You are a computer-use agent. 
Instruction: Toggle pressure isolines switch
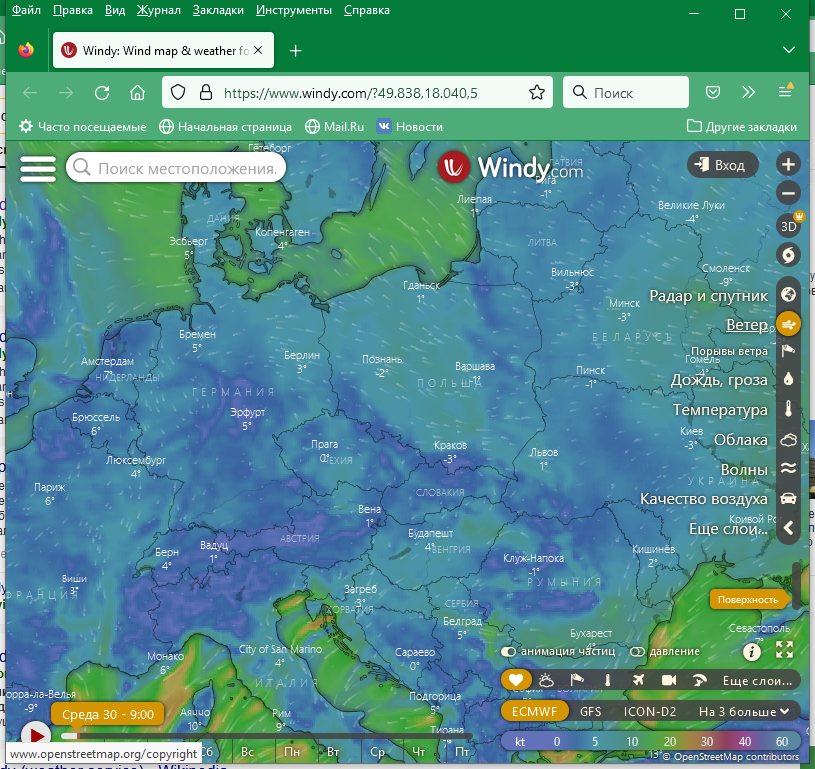pyautogui.click(x=637, y=652)
